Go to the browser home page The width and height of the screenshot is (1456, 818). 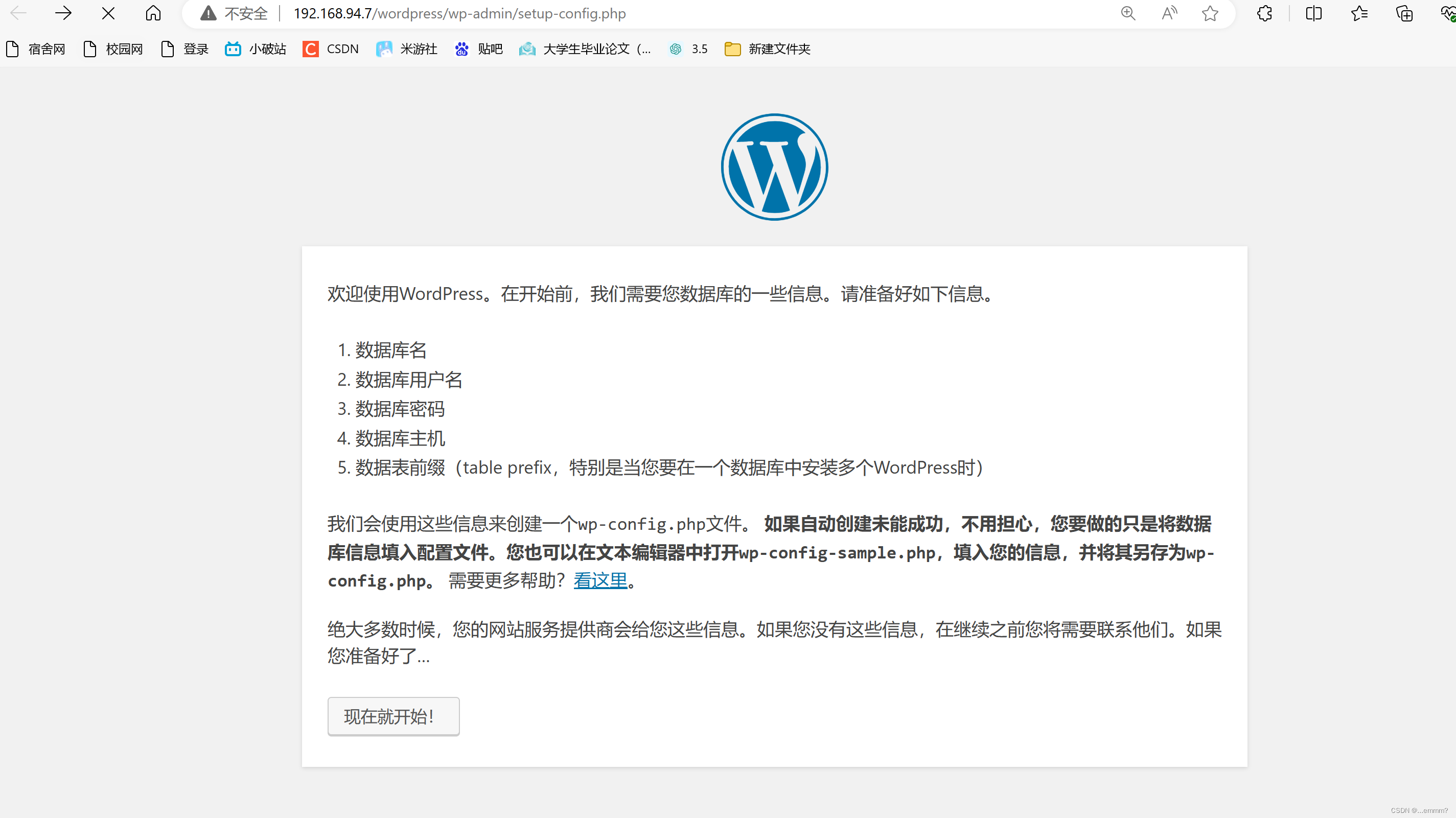[x=153, y=13]
